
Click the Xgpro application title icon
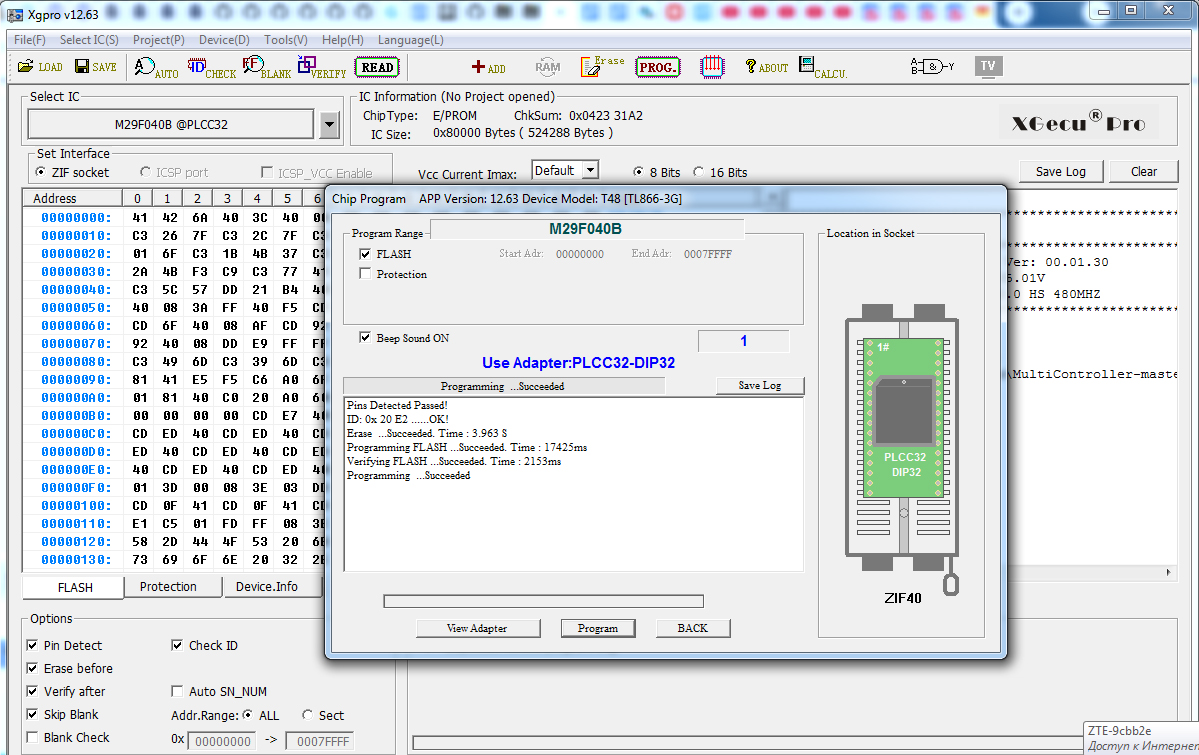15,15
